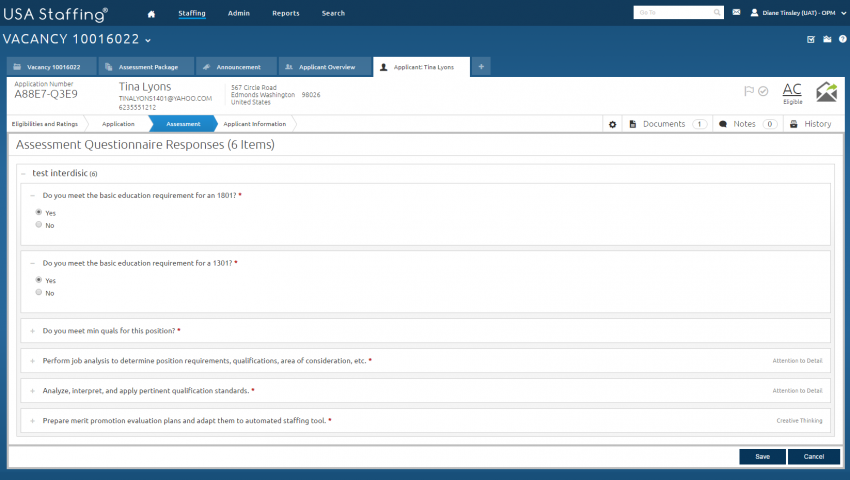This screenshot has height=480, width=850.
Task: Go to the home icon
Action: pyautogui.click(x=151, y=14)
